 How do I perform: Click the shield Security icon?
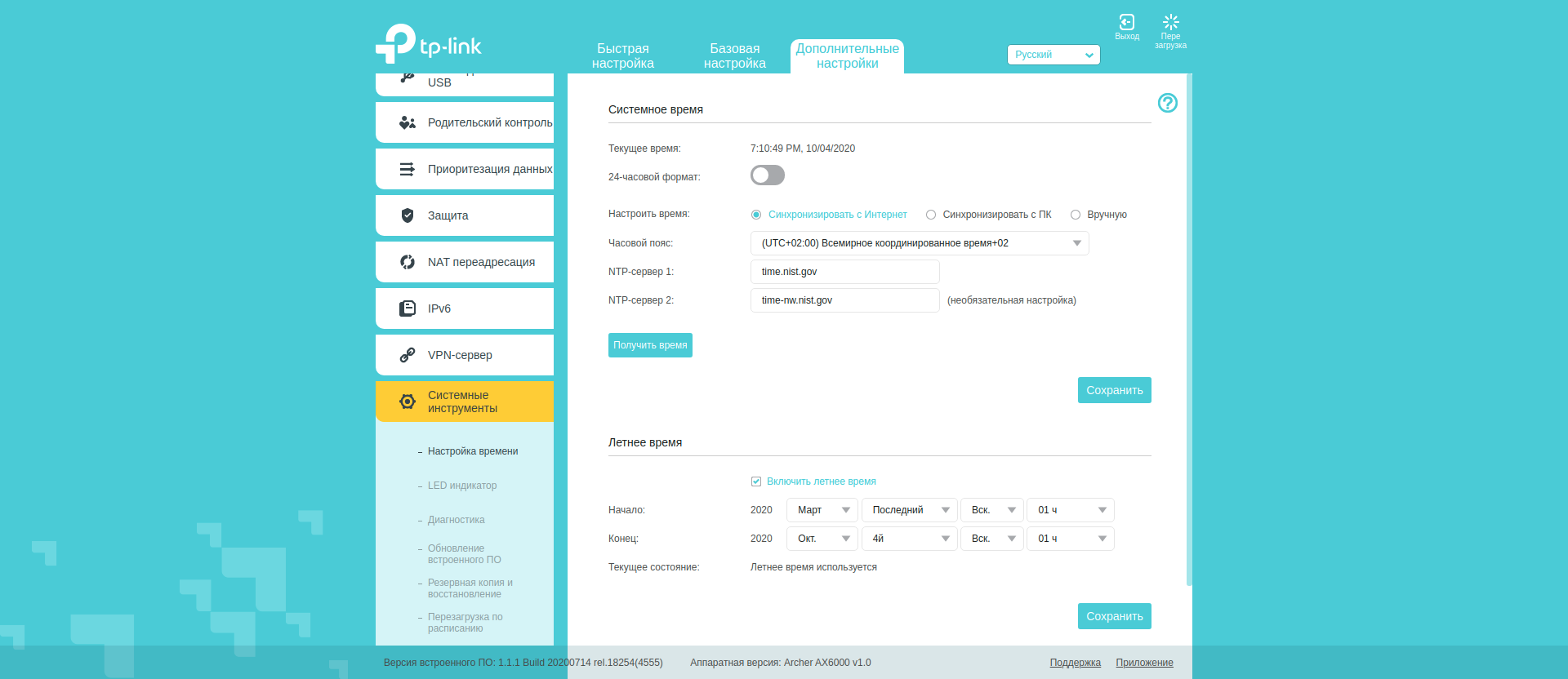click(x=408, y=215)
